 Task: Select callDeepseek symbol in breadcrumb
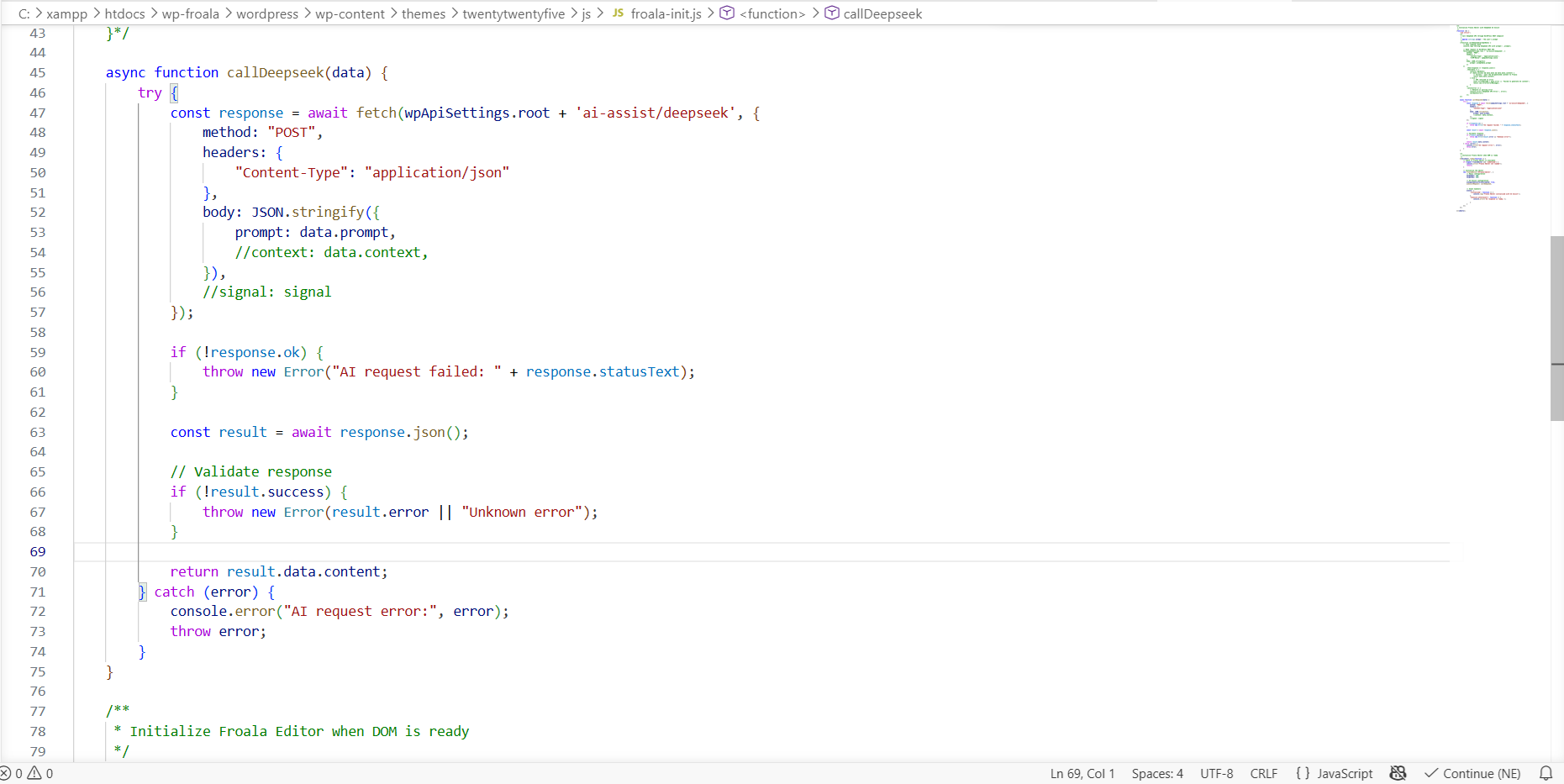point(882,13)
